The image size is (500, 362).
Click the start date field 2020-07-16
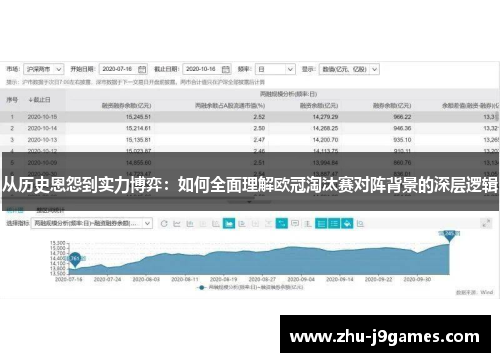tap(123, 69)
